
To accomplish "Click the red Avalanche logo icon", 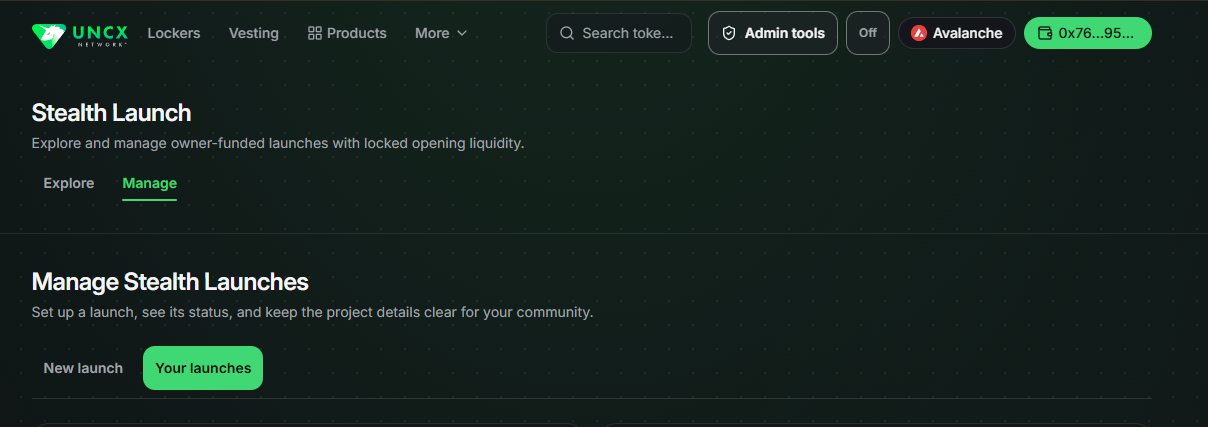I will [x=919, y=33].
